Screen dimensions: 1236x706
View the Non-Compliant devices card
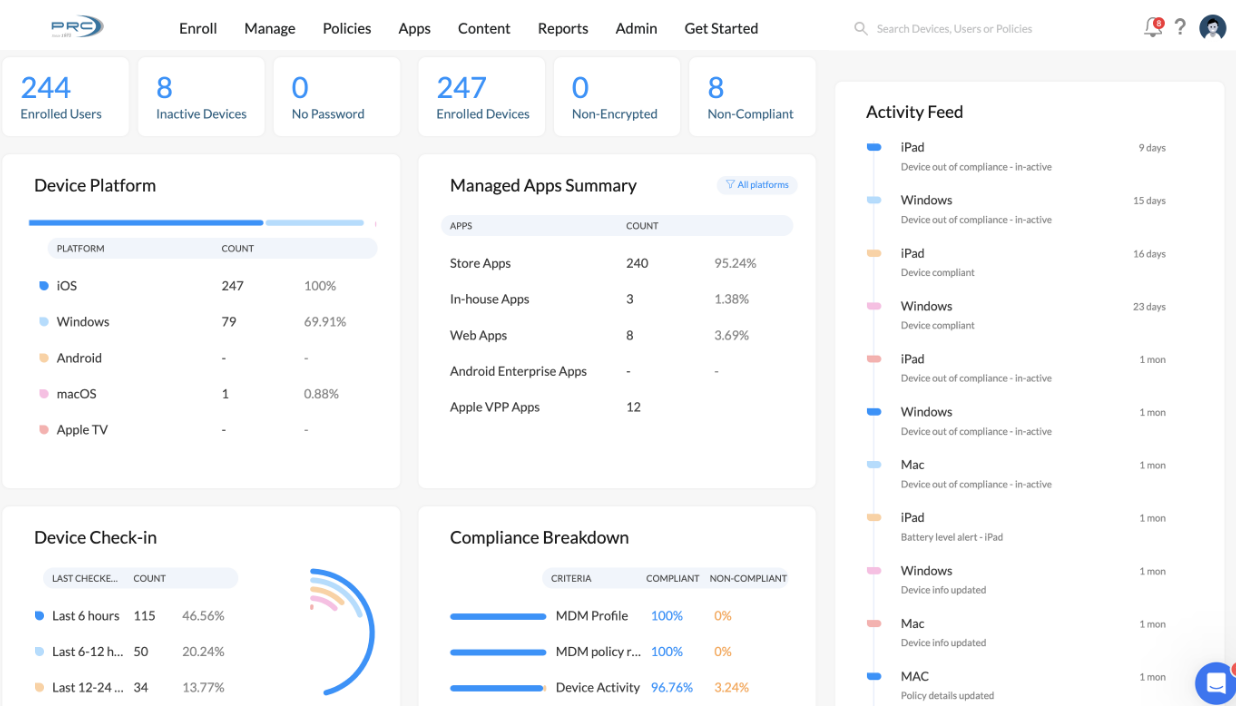click(751, 96)
